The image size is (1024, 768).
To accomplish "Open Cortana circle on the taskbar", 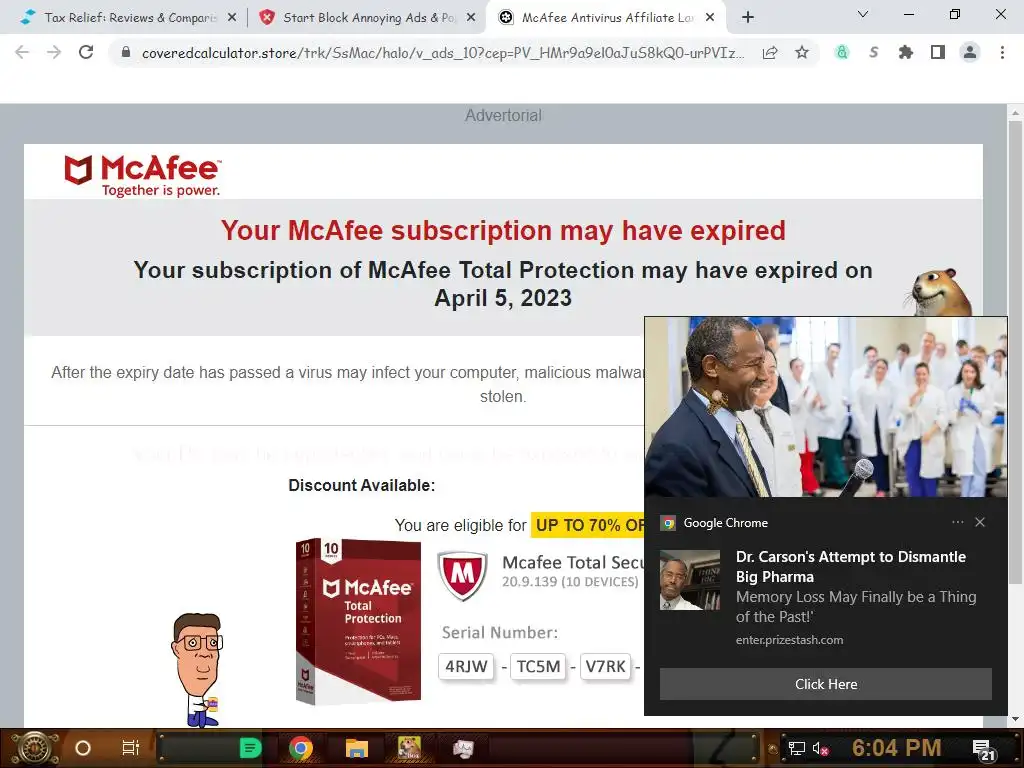I will (83, 748).
